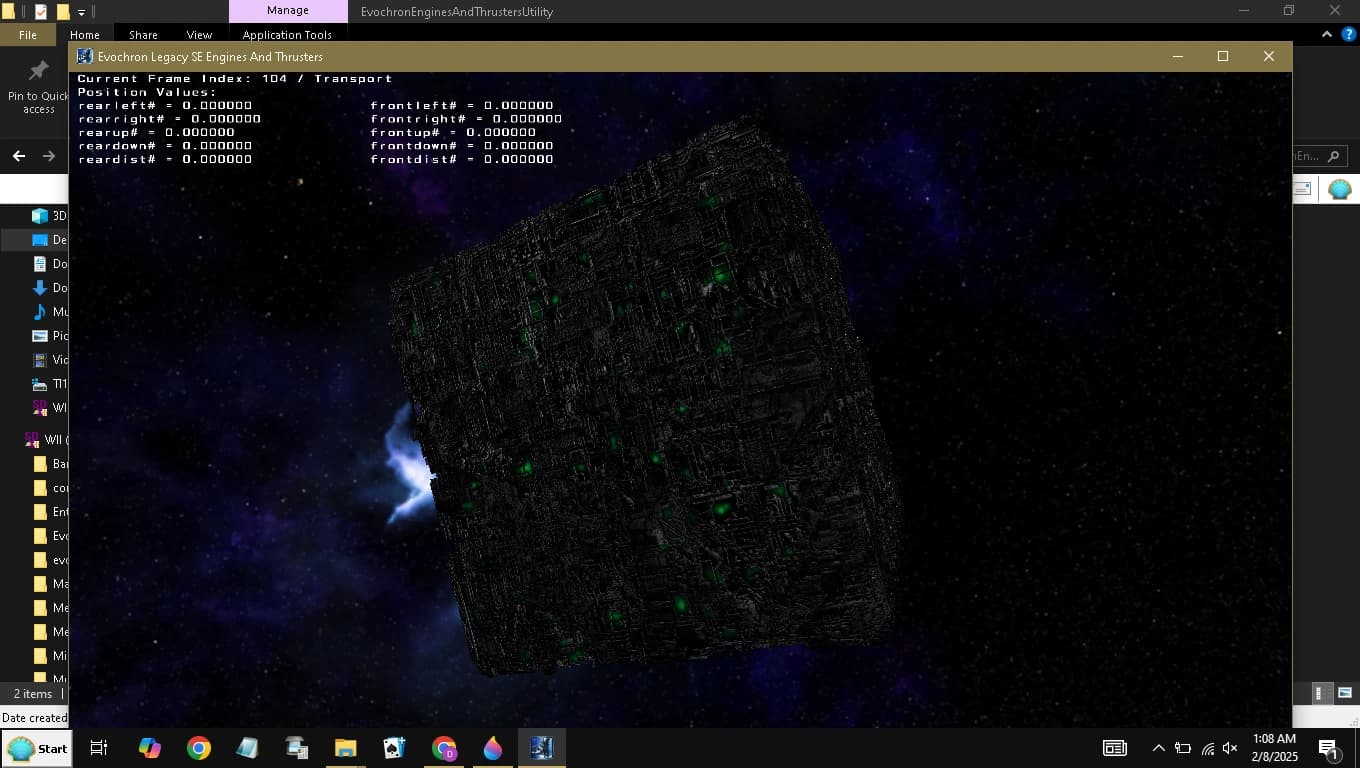Screen dimensions: 1360x768
Task: Click the Evochron window title bar icon
Action: coord(85,56)
